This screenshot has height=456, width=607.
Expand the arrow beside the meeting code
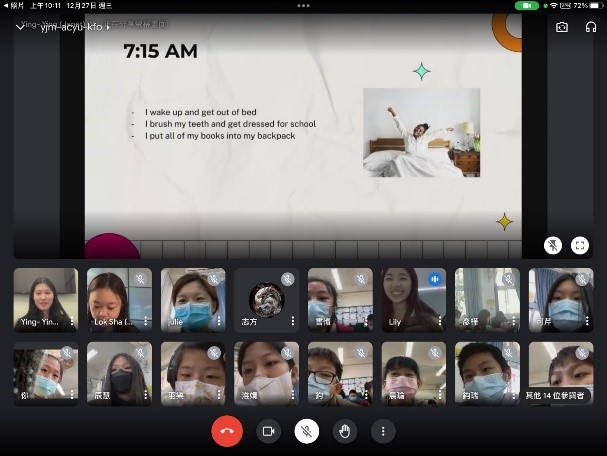pyautogui.click(x=108, y=27)
